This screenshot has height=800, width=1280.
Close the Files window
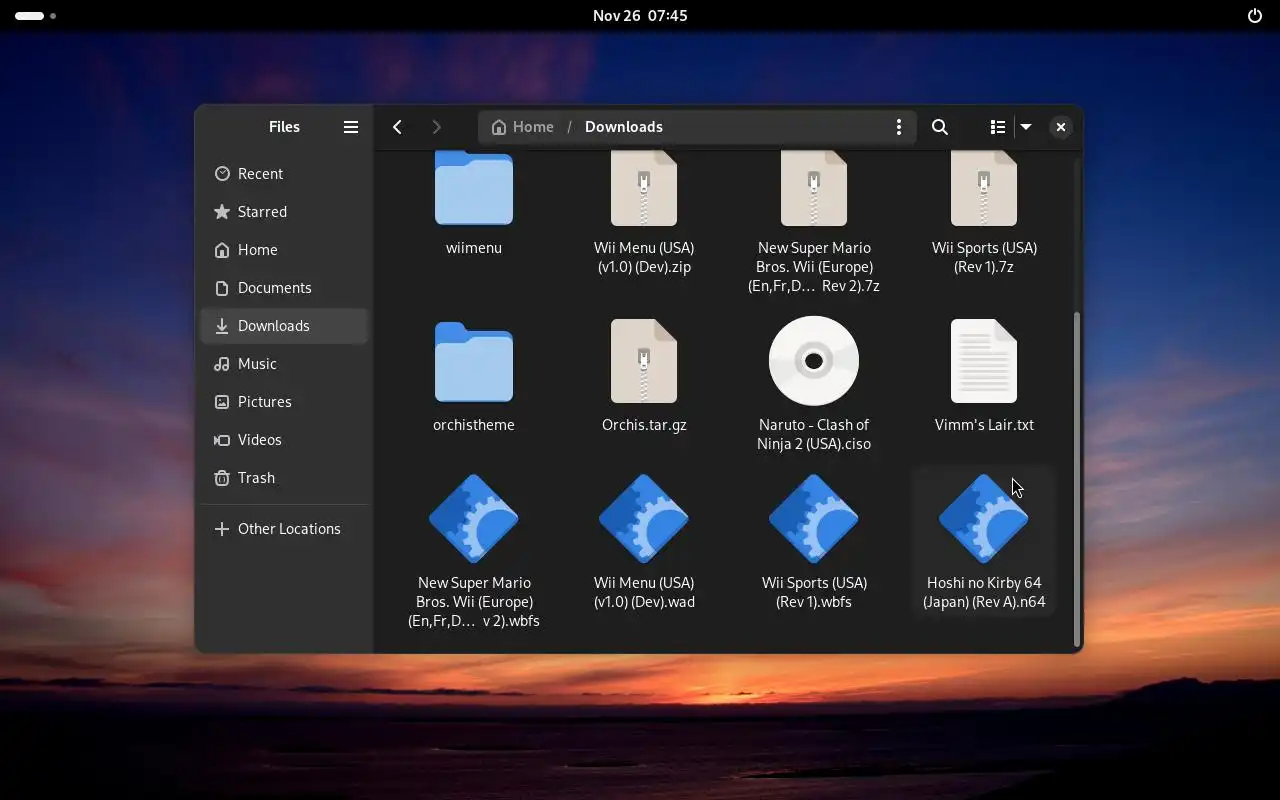(x=1061, y=127)
